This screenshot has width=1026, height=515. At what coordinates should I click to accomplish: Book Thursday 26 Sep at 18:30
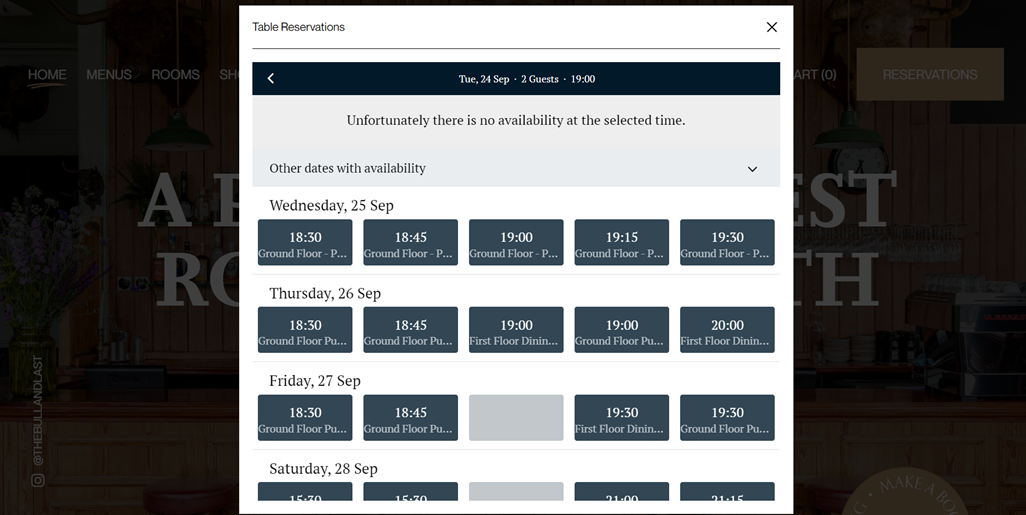pos(305,330)
